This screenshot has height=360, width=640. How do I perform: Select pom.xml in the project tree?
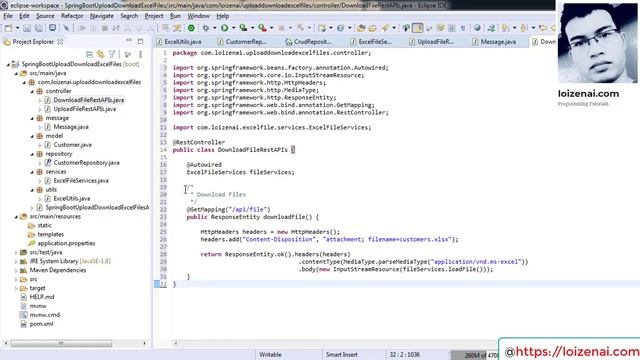[41, 324]
